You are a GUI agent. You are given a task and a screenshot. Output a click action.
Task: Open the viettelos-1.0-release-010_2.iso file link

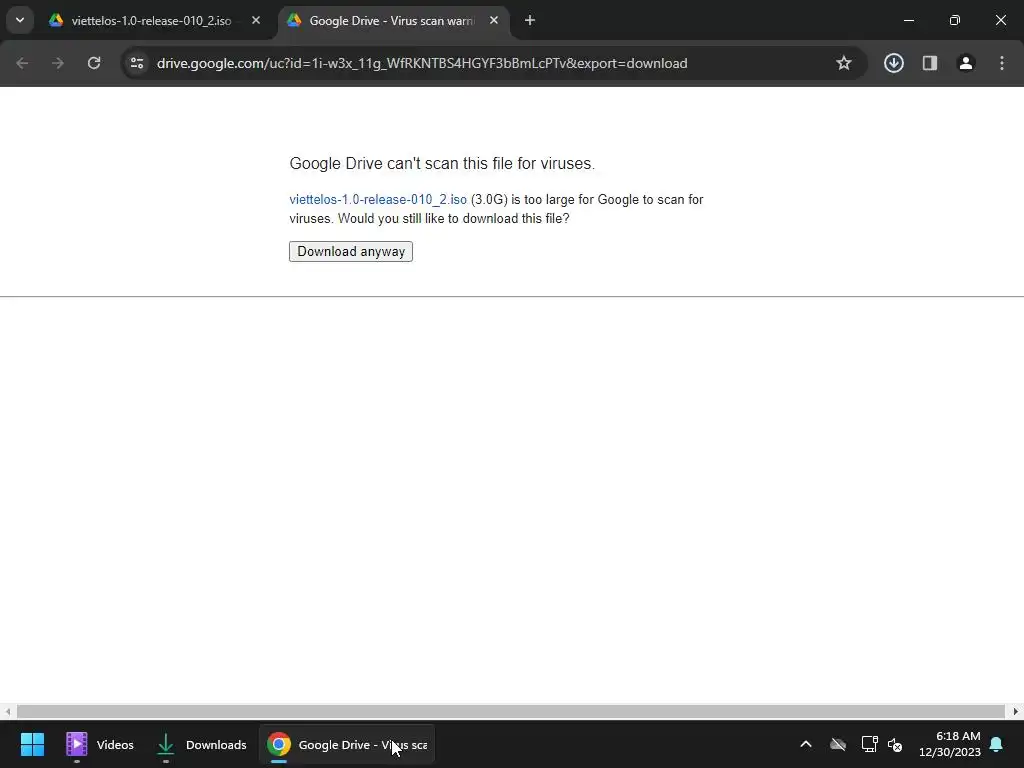point(378,200)
